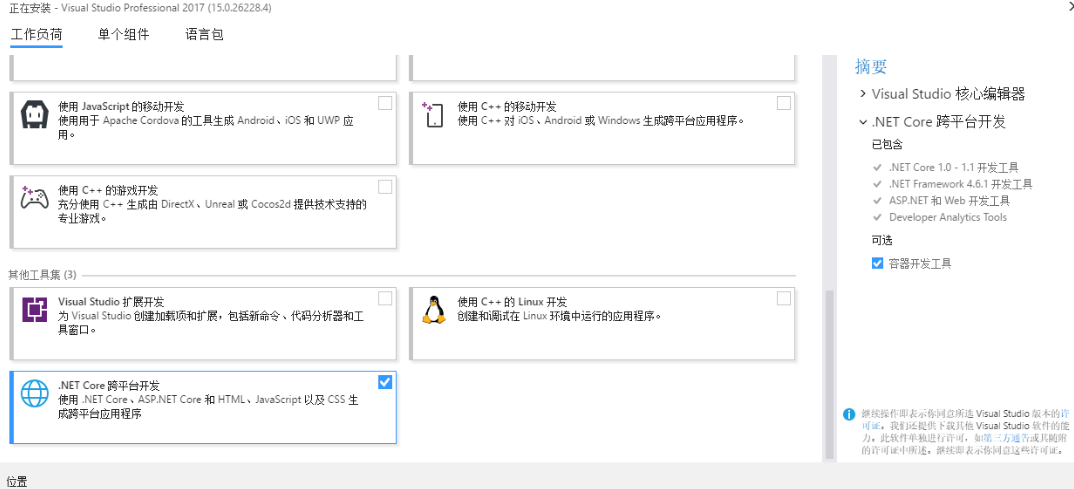Click the 摘要 summary heading

[x=871, y=66]
